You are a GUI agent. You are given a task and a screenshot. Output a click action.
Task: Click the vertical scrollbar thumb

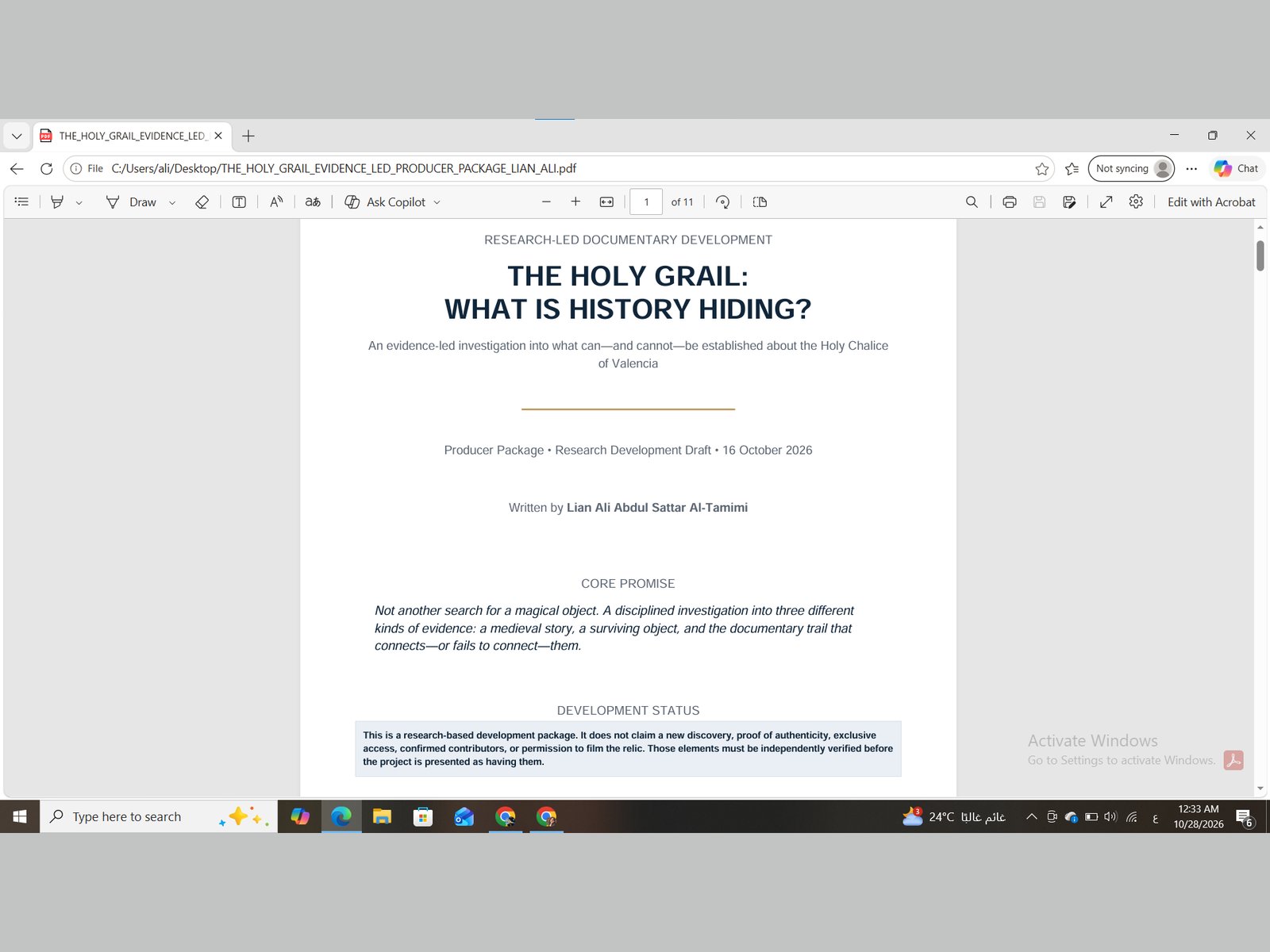(x=1260, y=255)
